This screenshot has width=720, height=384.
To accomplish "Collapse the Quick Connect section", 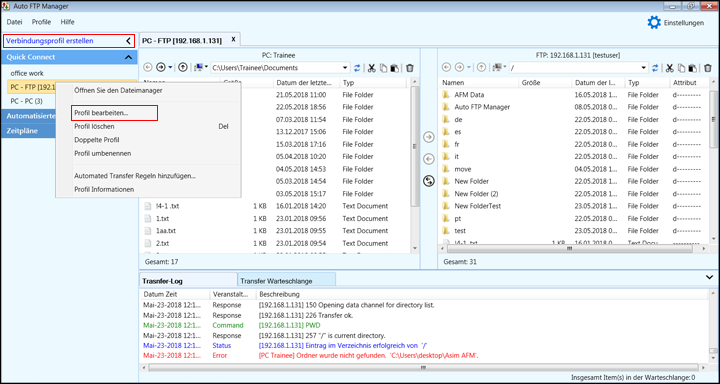I will pyautogui.click(x=128, y=57).
